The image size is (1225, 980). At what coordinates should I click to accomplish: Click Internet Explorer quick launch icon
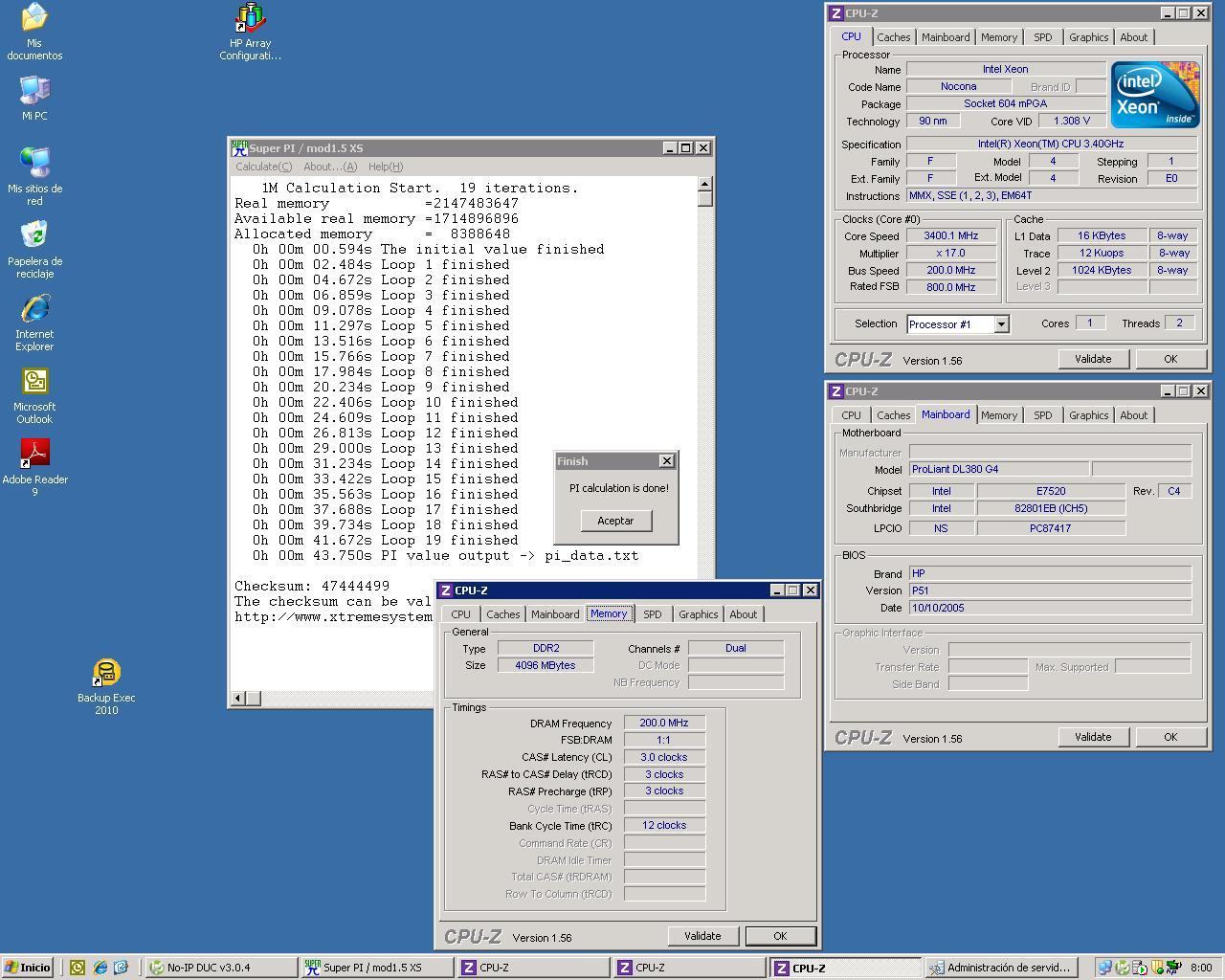pos(100,968)
